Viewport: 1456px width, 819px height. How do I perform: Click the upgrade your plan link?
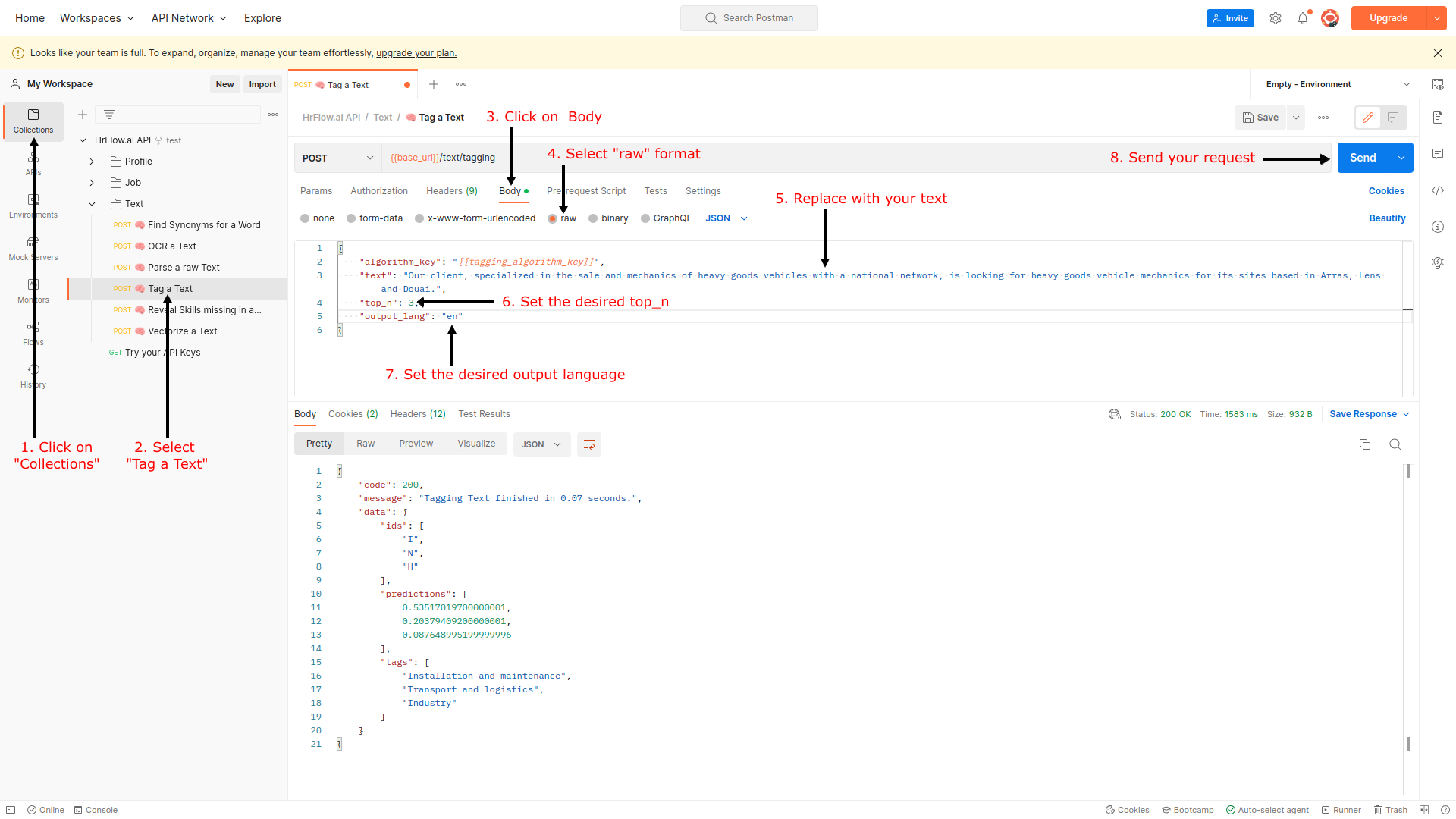coord(416,53)
